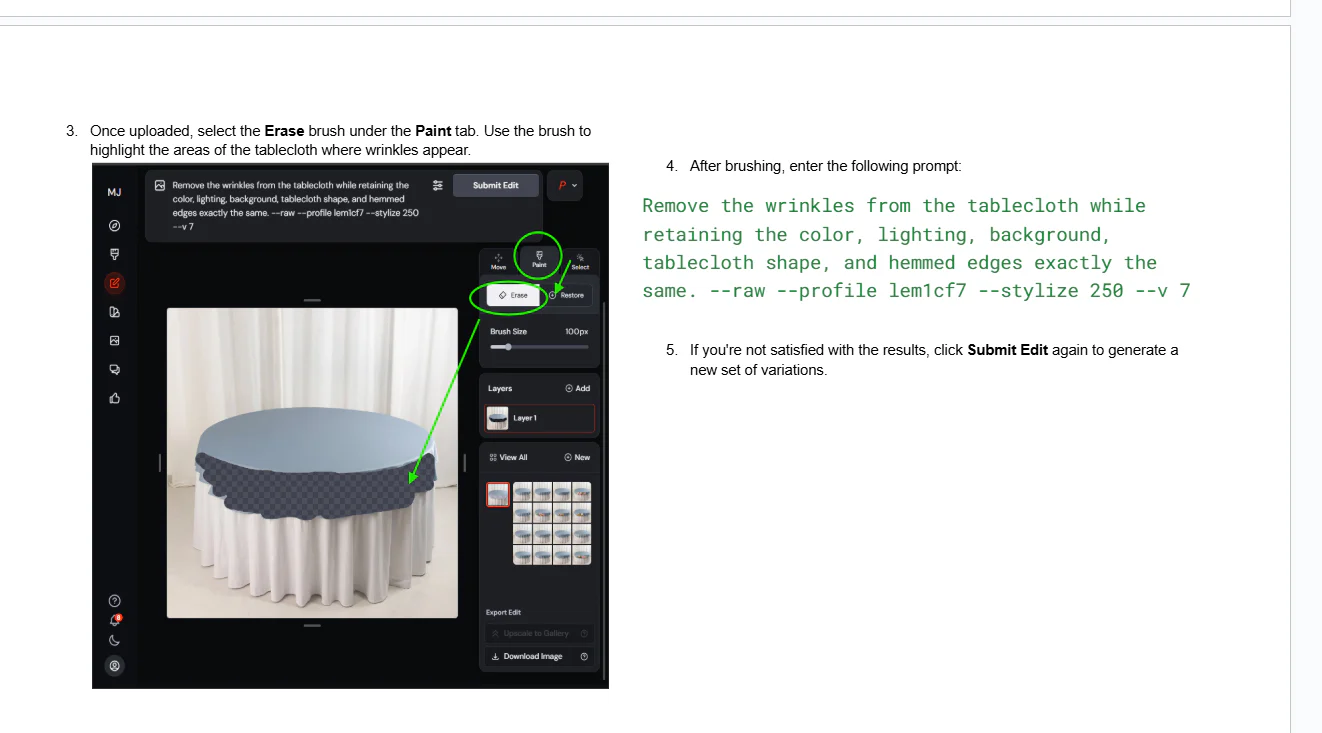Image resolution: width=1322 pixels, height=733 pixels.
Task: Open help icon beside Download Image
Action: tap(584, 656)
